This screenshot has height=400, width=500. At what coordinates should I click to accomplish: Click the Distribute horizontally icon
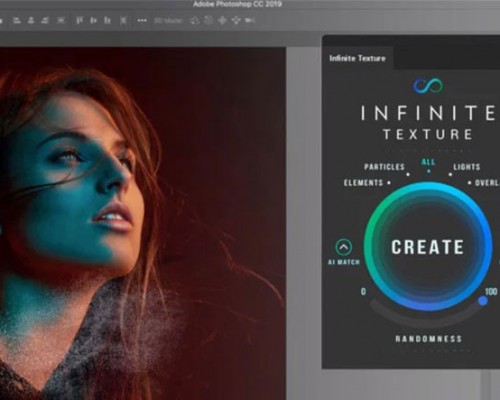click(x=123, y=20)
